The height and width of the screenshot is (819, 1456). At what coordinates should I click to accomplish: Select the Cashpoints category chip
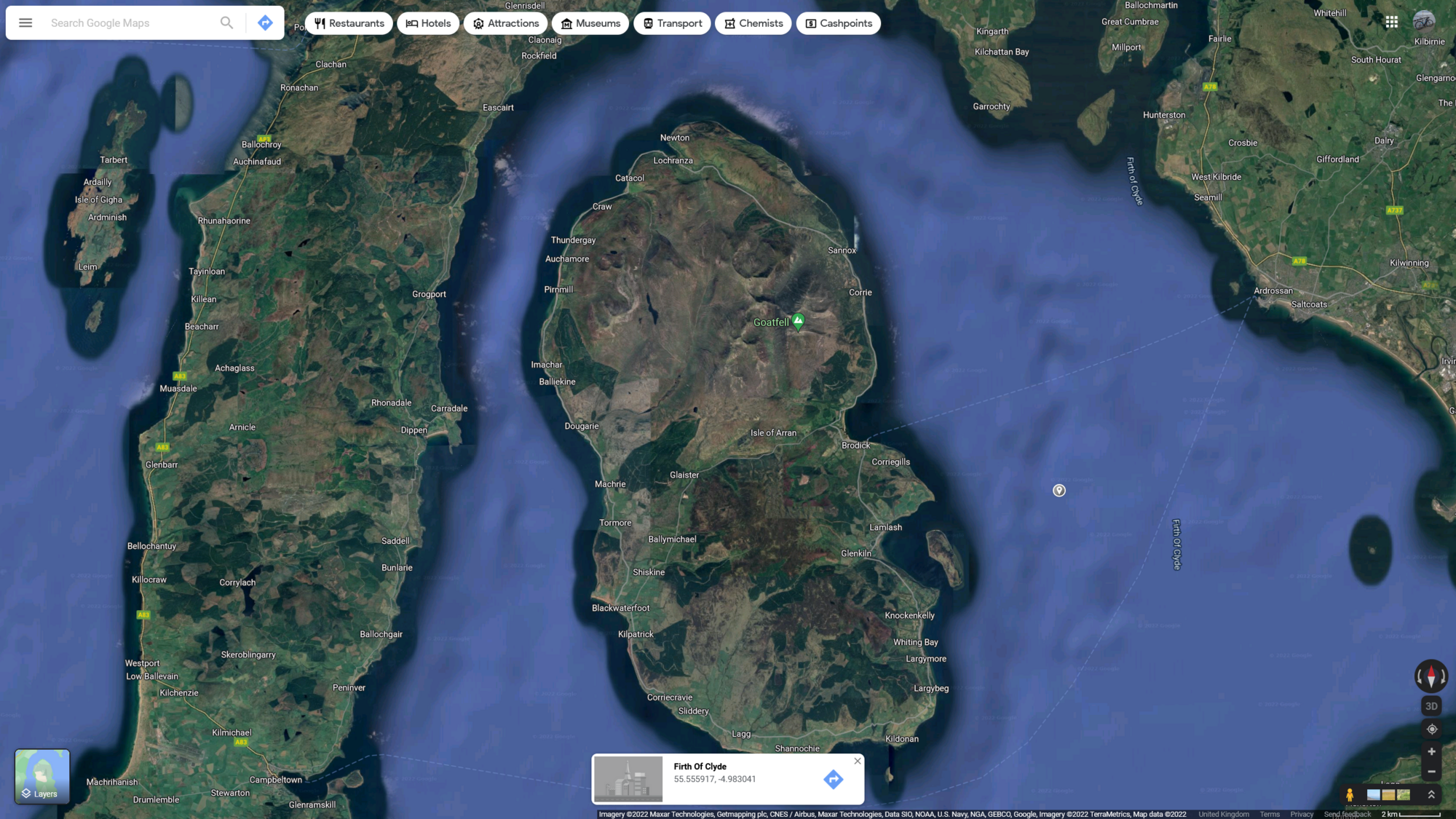tap(838, 23)
